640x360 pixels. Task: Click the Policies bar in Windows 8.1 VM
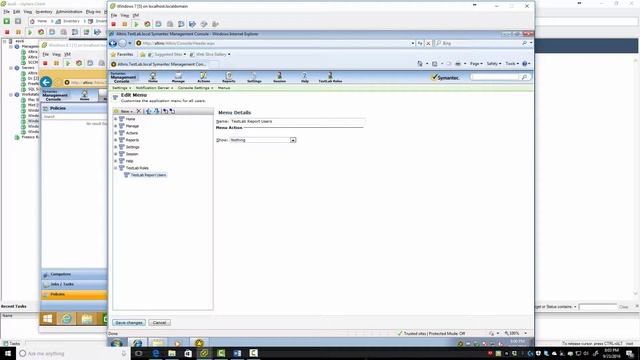pos(74,294)
